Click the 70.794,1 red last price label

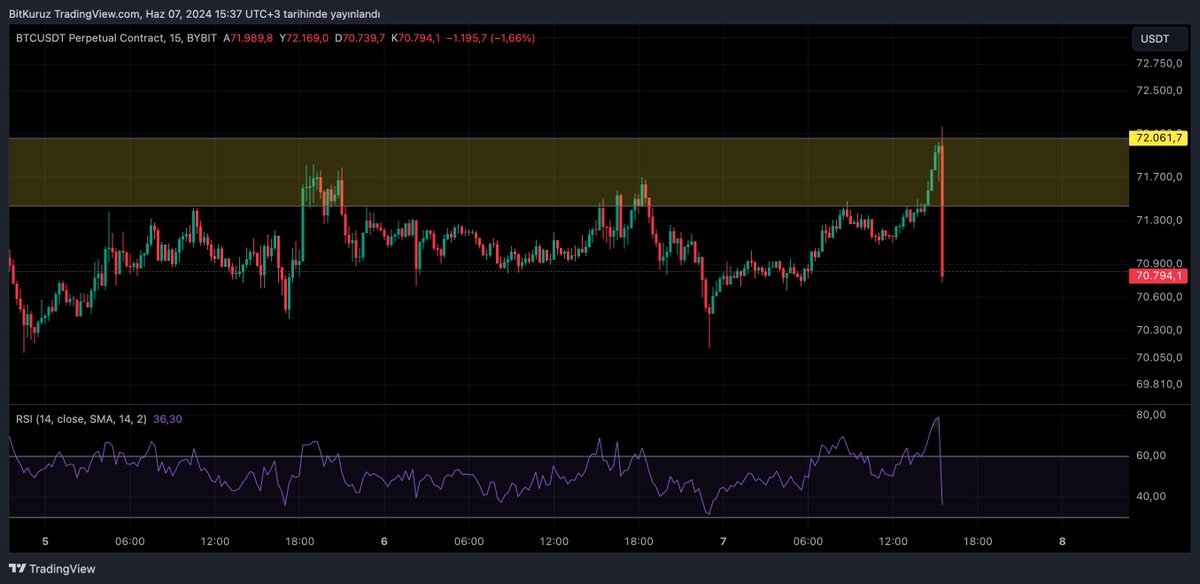click(1157, 276)
